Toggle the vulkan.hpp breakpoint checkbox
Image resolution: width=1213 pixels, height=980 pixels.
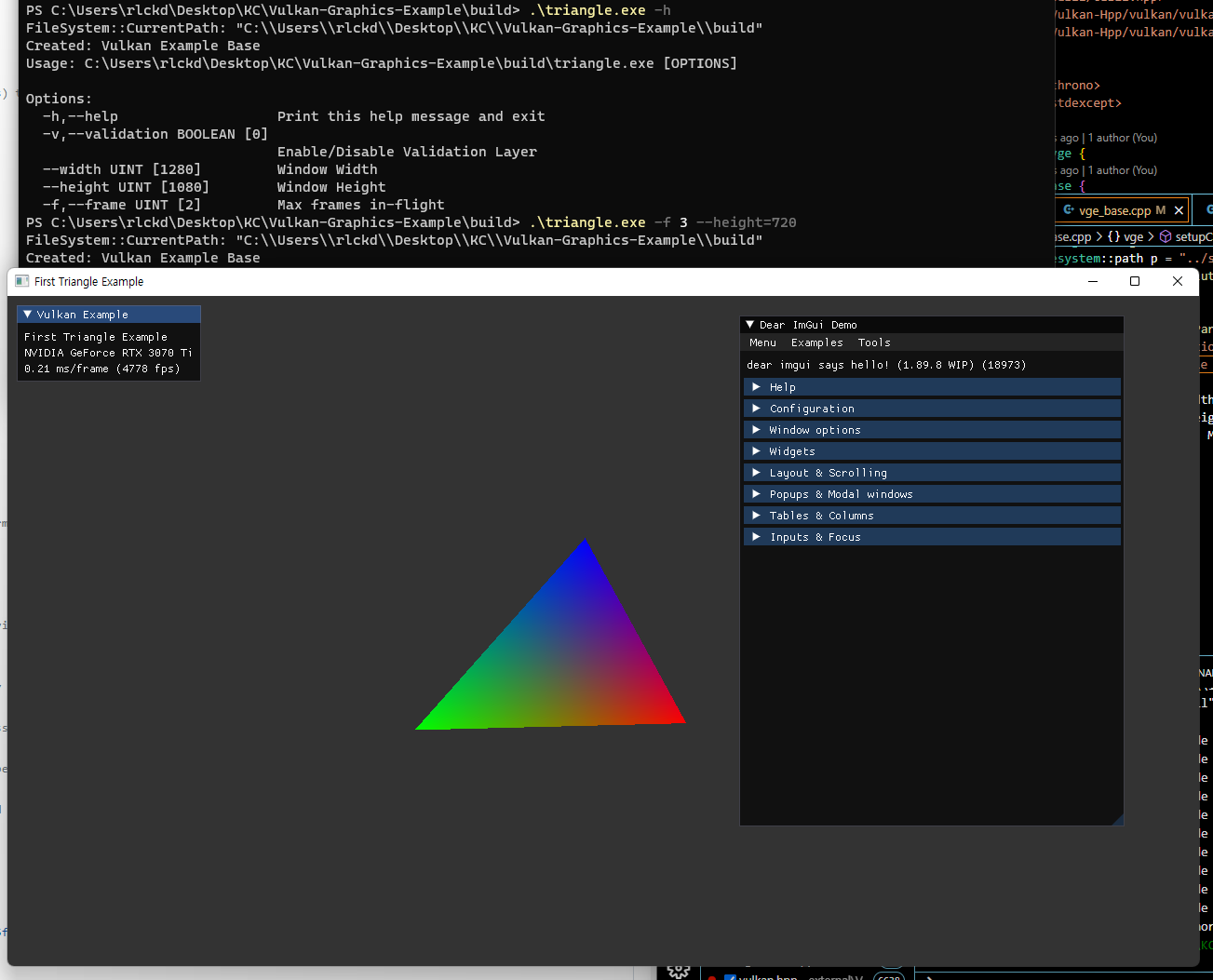pos(730,977)
